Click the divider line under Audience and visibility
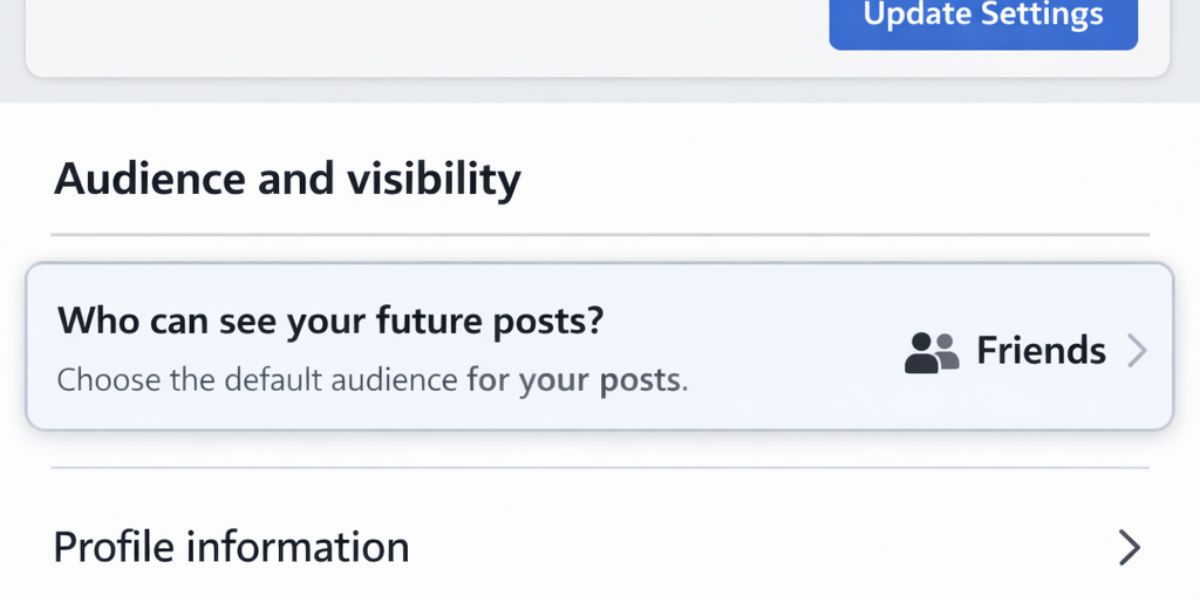The width and height of the screenshot is (1200, 600). [600, 235]
